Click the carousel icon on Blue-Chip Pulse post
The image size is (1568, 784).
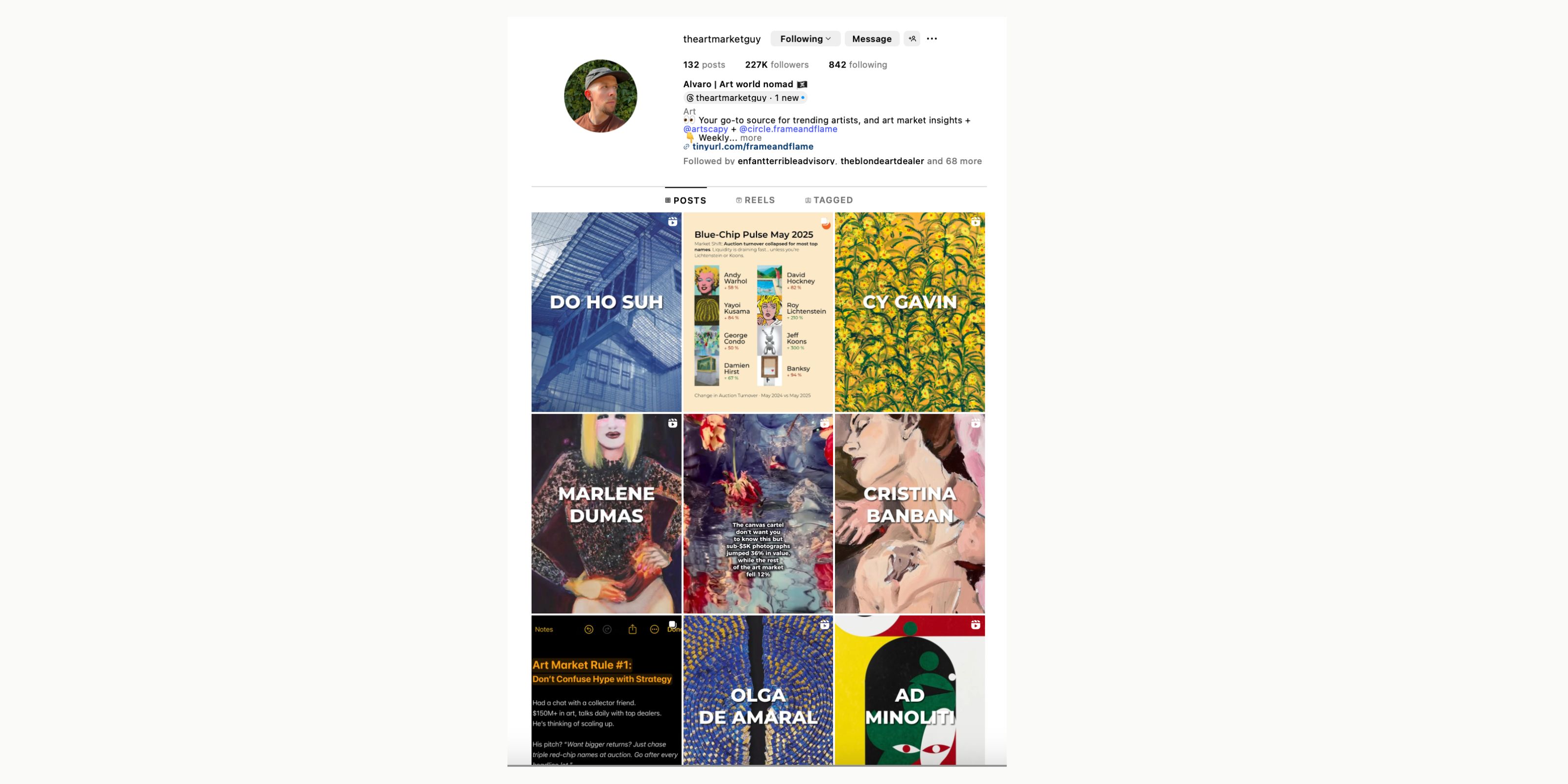point(824,222)
